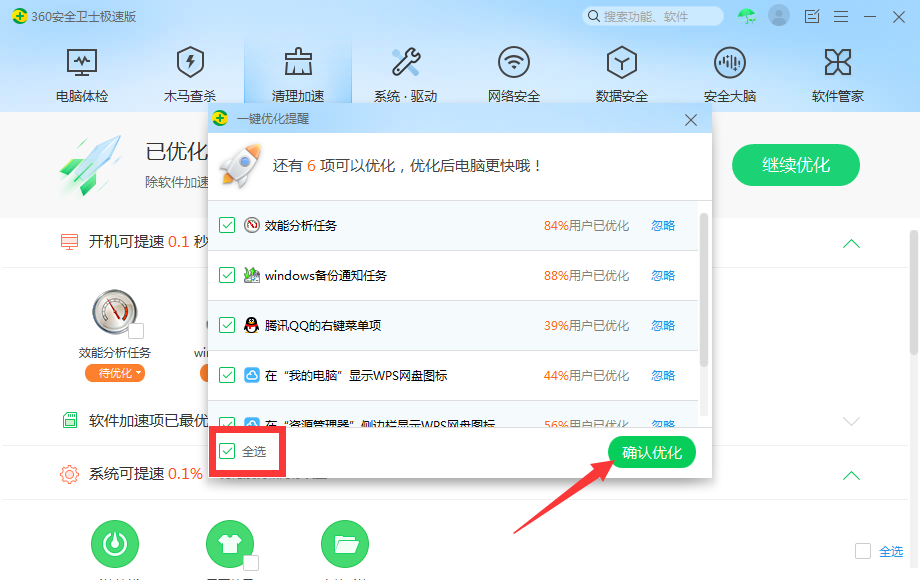Open the 木马查杀 section

pyautogui.click(x=190, y=76)
